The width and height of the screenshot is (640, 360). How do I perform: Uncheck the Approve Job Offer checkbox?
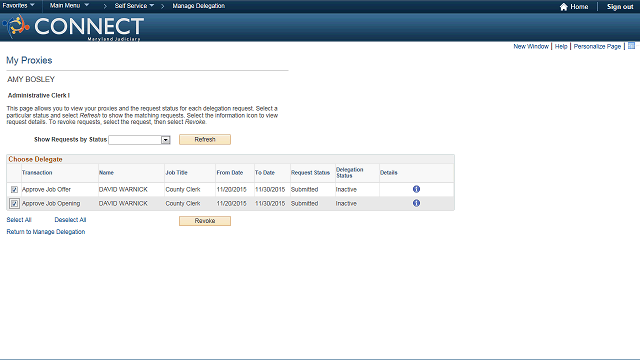coord(14,189)
